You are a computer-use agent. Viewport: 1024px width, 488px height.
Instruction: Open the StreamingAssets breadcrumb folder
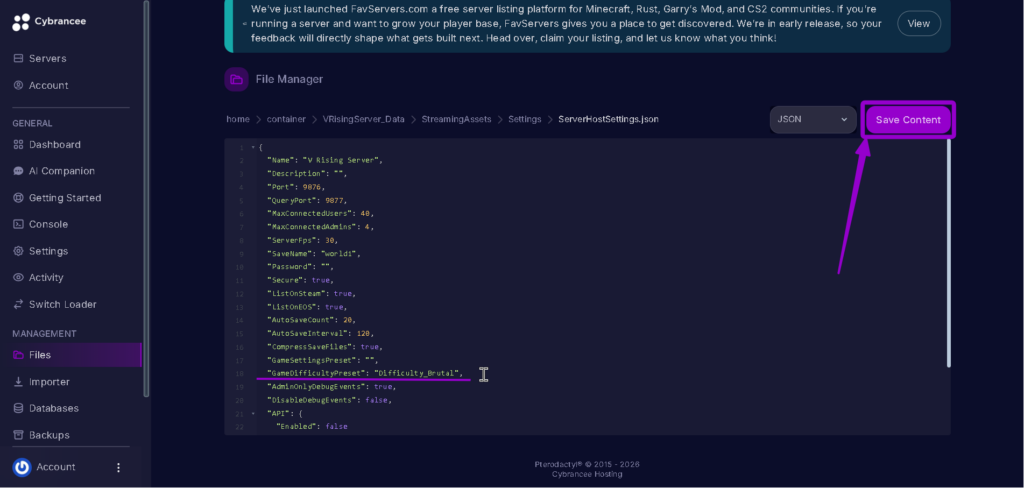click(x=456, y=120)
